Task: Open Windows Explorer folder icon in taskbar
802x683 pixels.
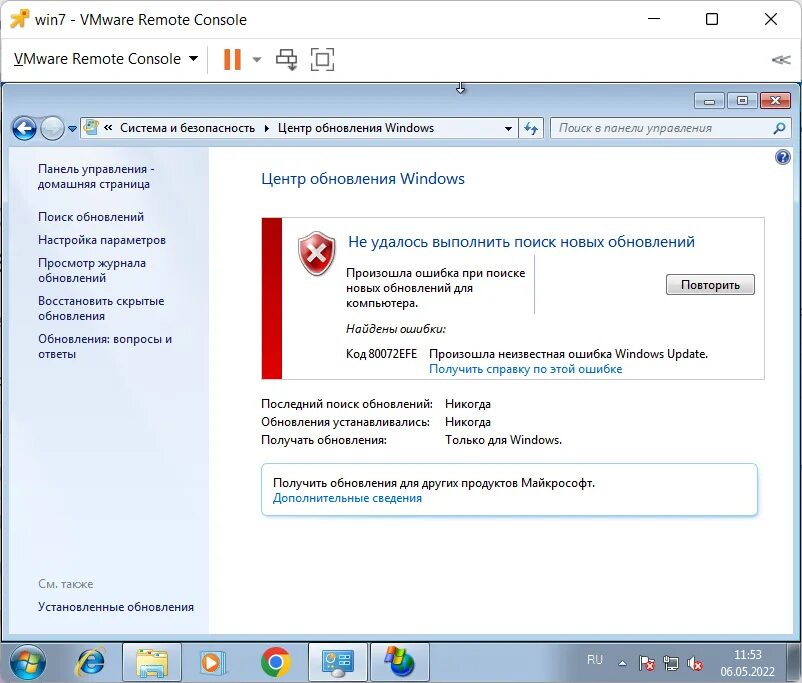Action: pyautogui.click(x=151, y=663)
